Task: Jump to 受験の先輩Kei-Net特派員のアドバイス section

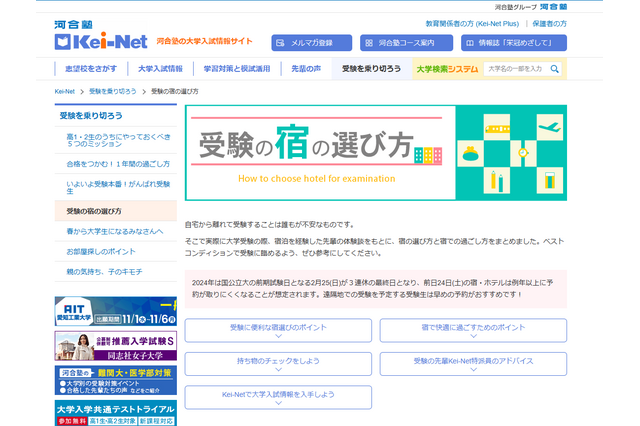Action: click(x=473, y=364)
